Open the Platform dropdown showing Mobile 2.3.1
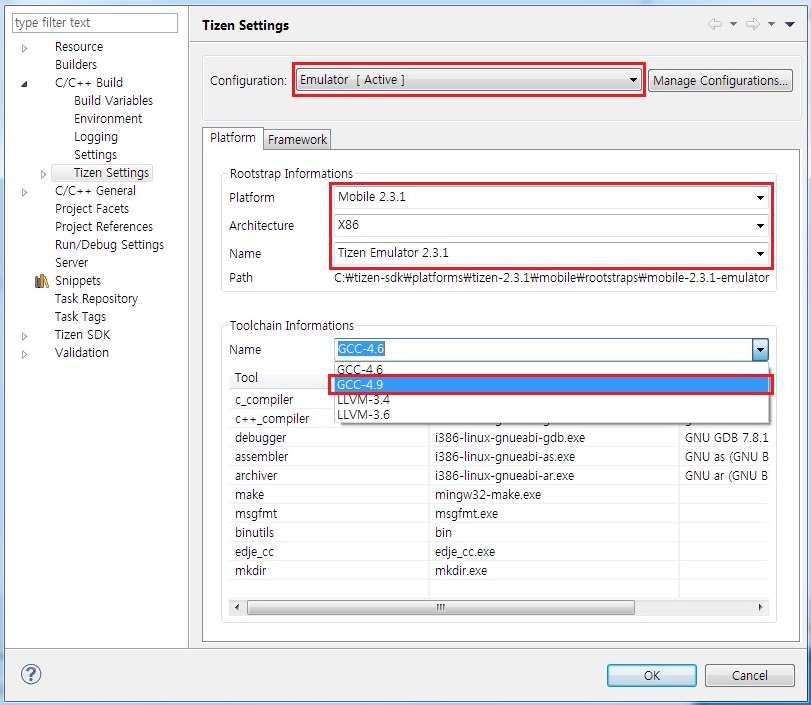The width and height of the screenshot is (811, 705). point(551,197)
